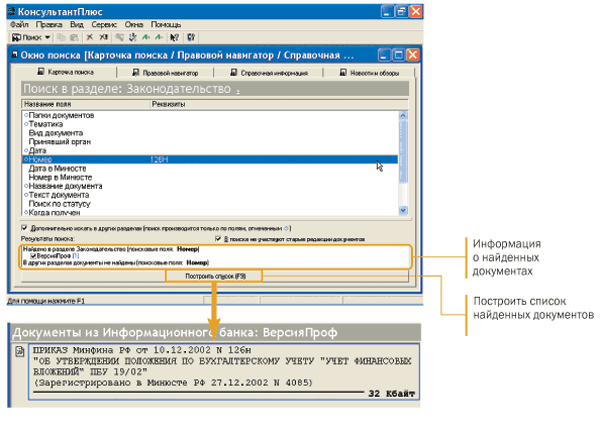This screenshot has width=600, height=436.
Task: Maximize the Окно поиска inner window
Action: click(x=398, y=56)
